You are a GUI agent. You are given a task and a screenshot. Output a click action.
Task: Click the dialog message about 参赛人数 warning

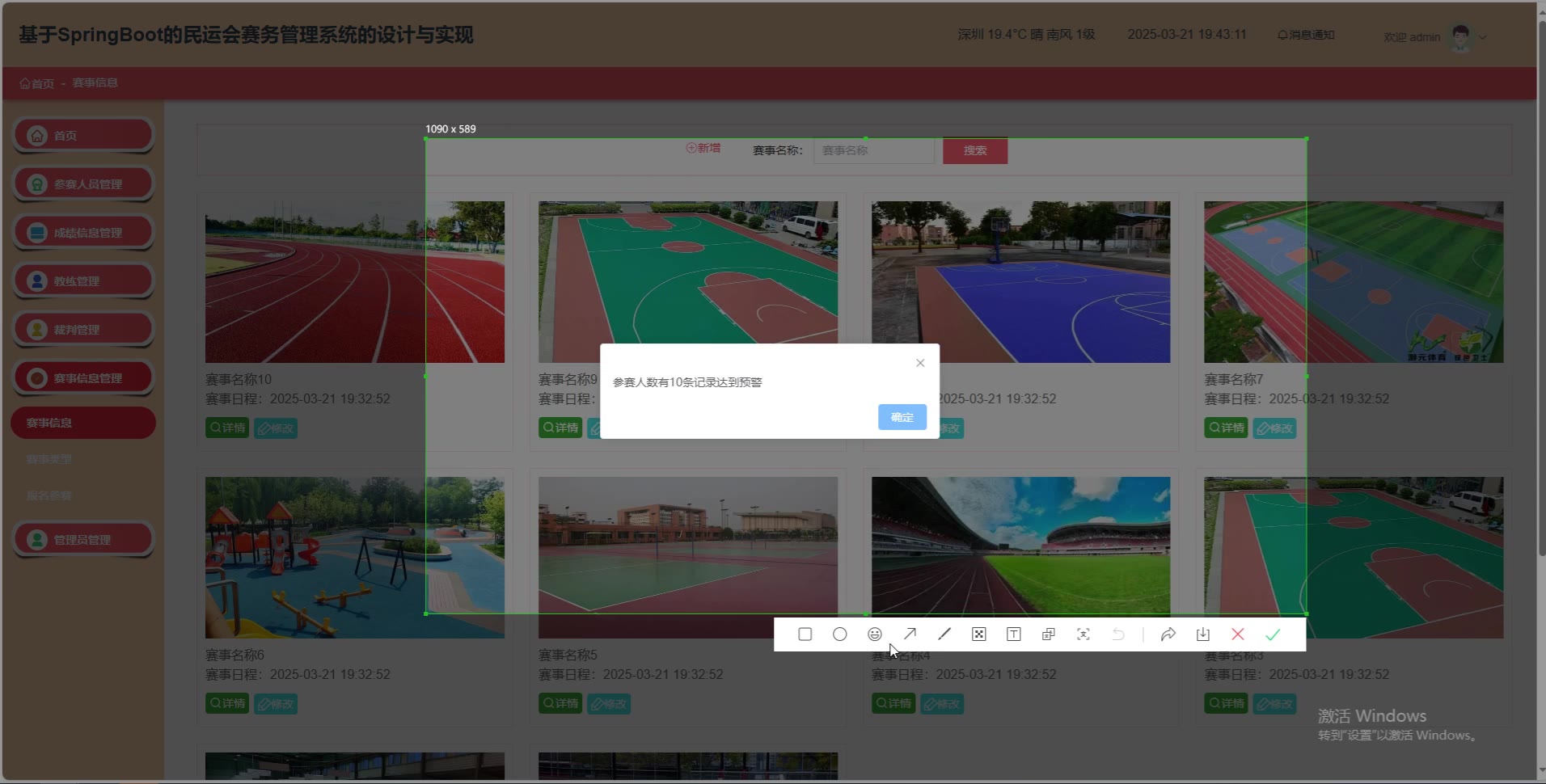687,382
